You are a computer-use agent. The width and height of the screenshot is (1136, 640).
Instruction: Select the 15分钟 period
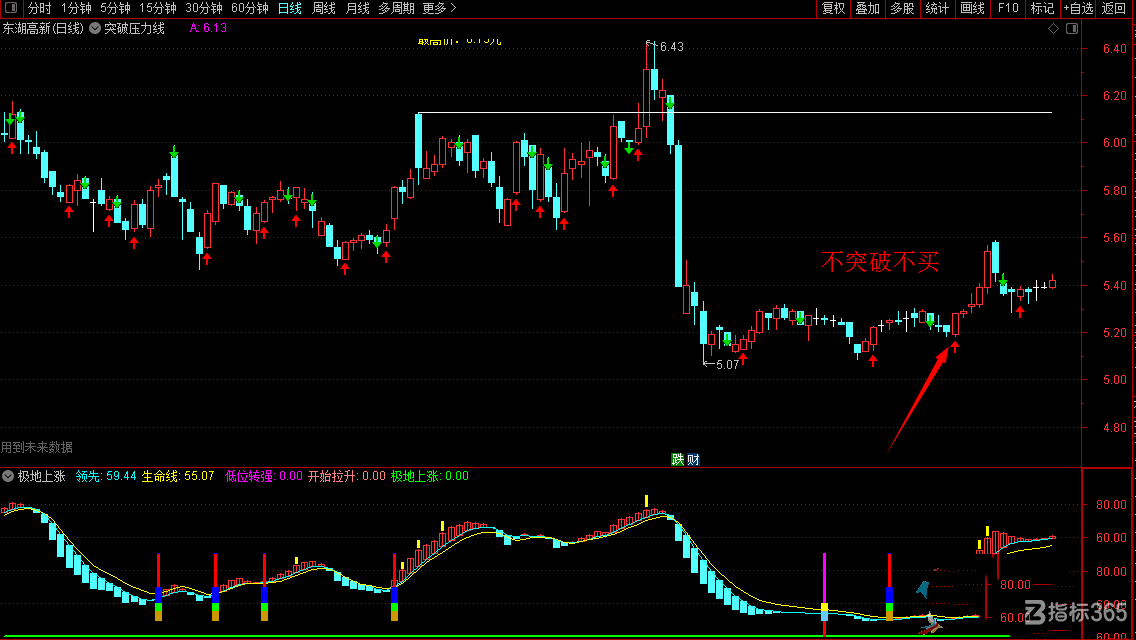(x=158, y=9)
